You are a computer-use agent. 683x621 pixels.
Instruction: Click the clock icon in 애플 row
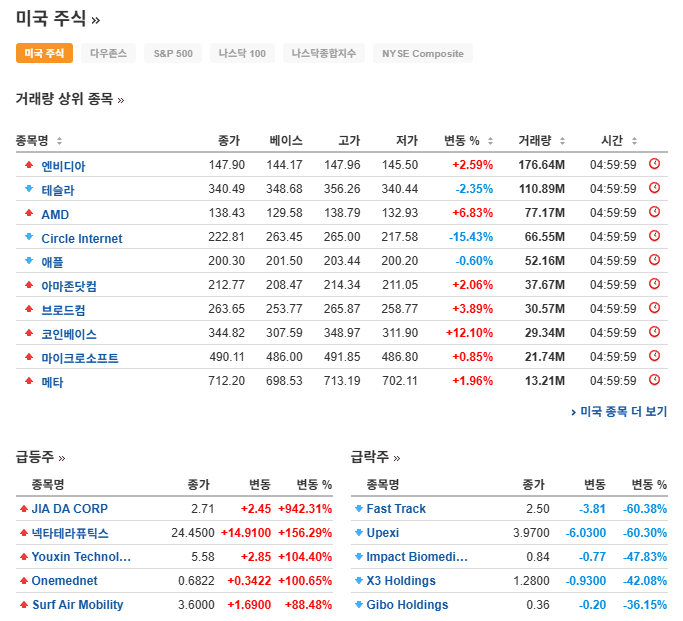click(x=654, y=260)
